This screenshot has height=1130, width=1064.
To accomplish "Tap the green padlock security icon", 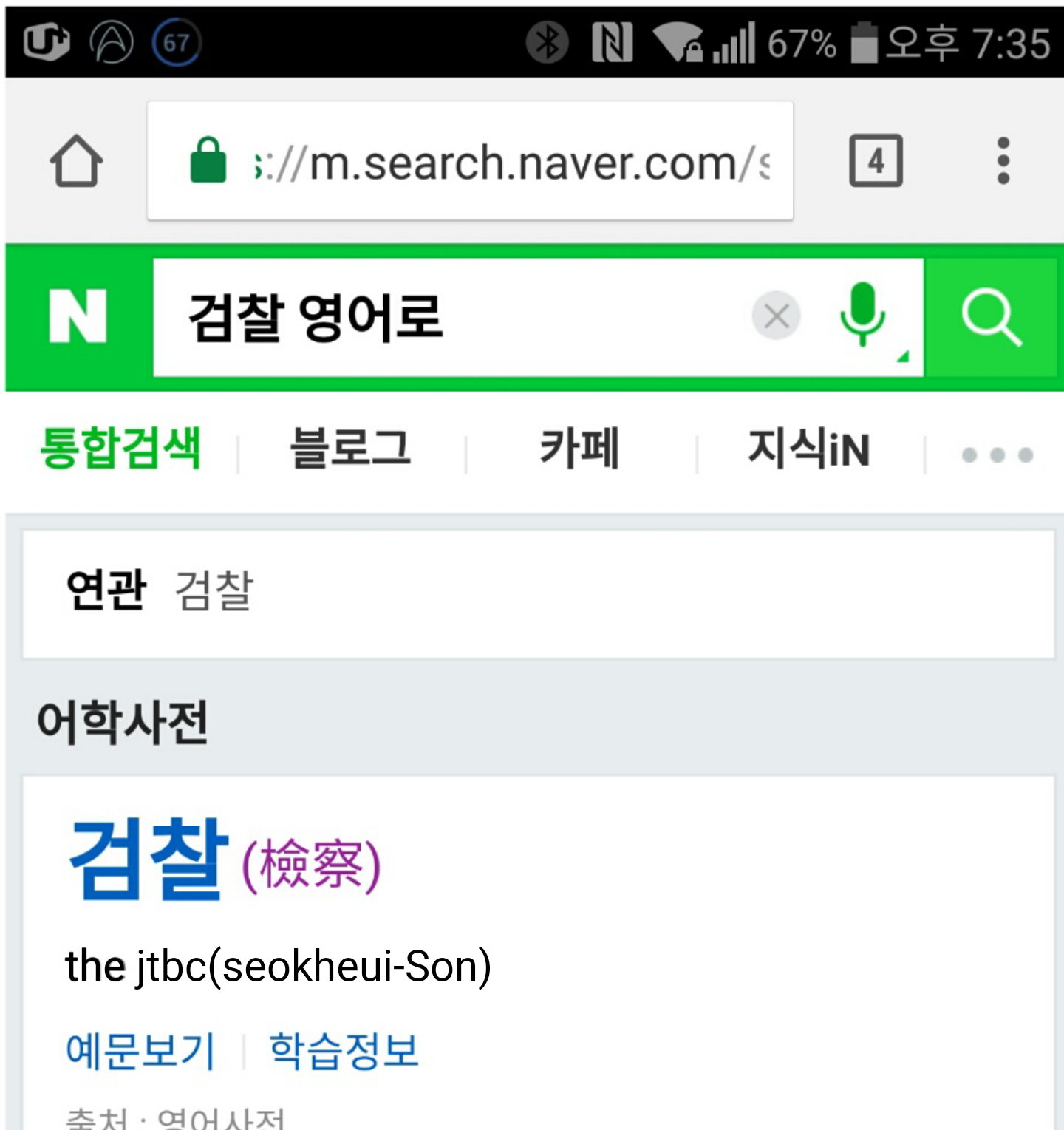I will pyautogui.click(x=208, y=160).
